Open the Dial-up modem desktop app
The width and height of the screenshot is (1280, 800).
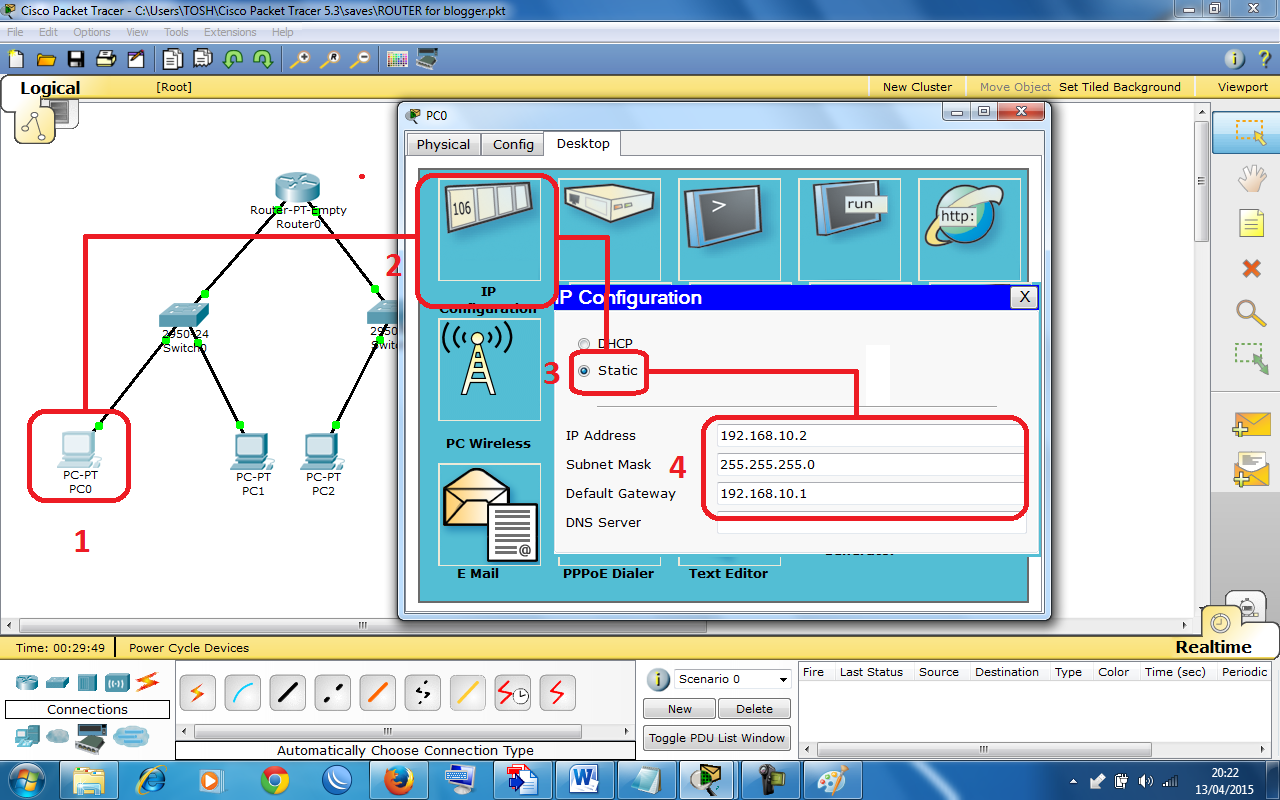(x=609, y=230)
